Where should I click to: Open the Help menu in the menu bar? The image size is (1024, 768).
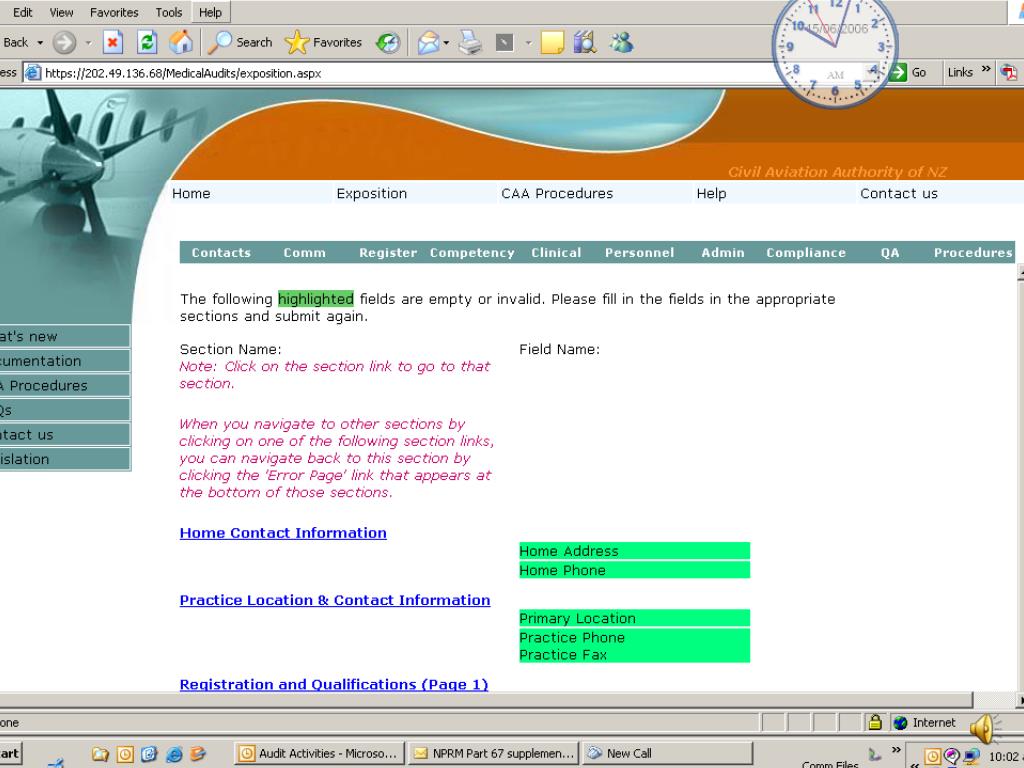(210, 12)
